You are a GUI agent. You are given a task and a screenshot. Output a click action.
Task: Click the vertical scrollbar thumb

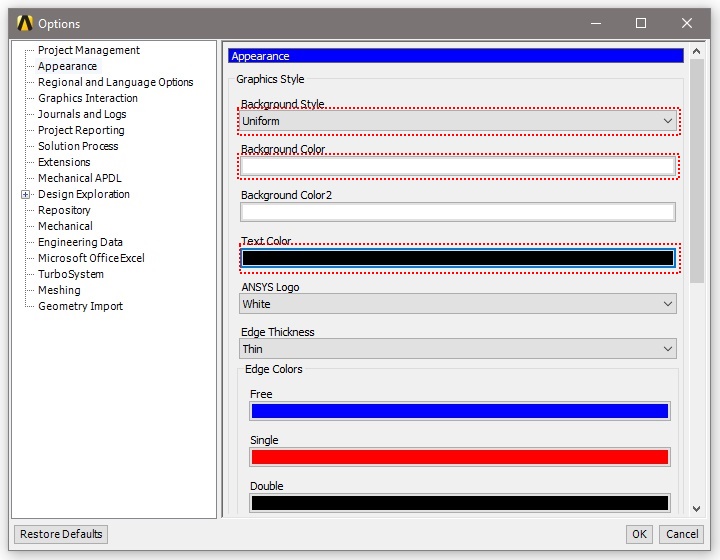point(697,171)
